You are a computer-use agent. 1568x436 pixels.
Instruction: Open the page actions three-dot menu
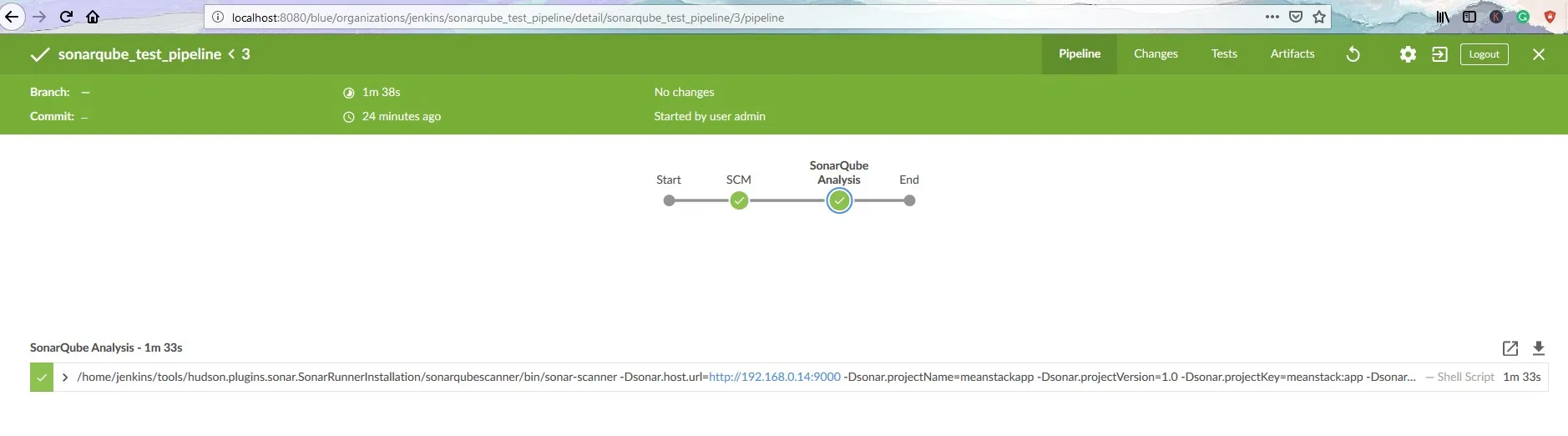pos(1272,17)
